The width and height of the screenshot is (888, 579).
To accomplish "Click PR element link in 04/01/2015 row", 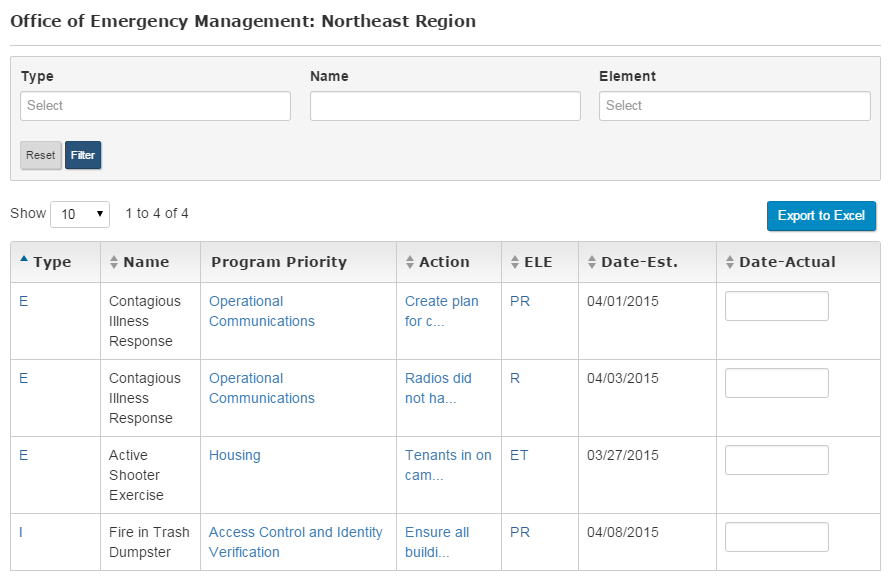I will pos(520,301).
